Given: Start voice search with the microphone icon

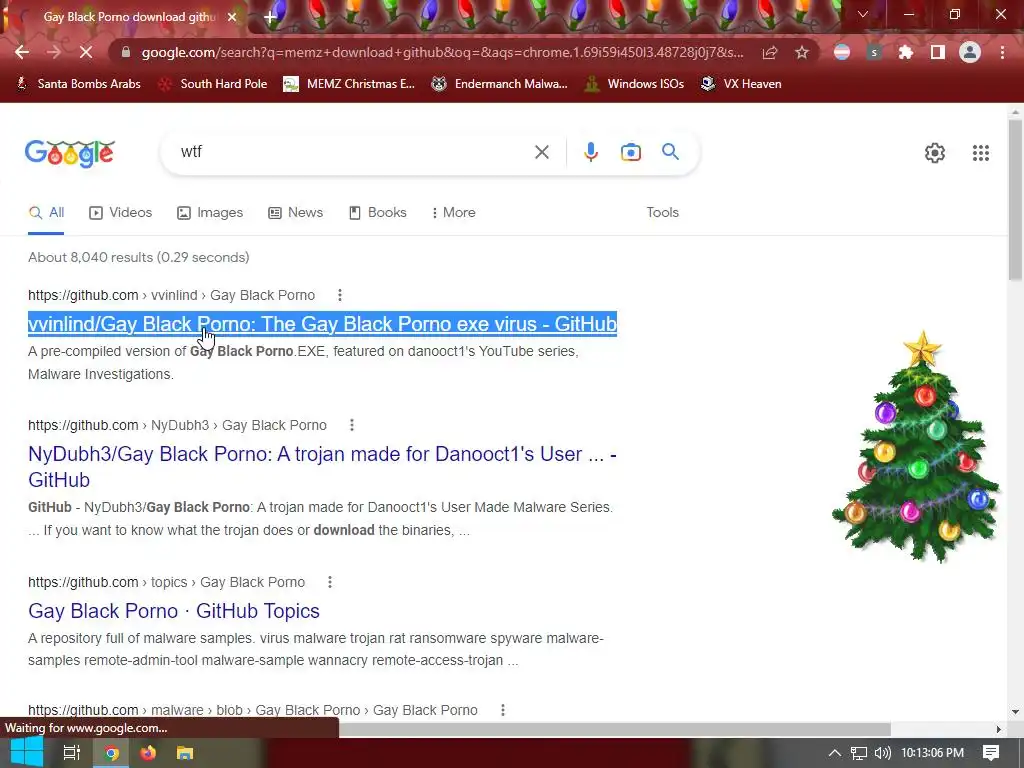Looking at the screenshot, I should coord(590,152).
